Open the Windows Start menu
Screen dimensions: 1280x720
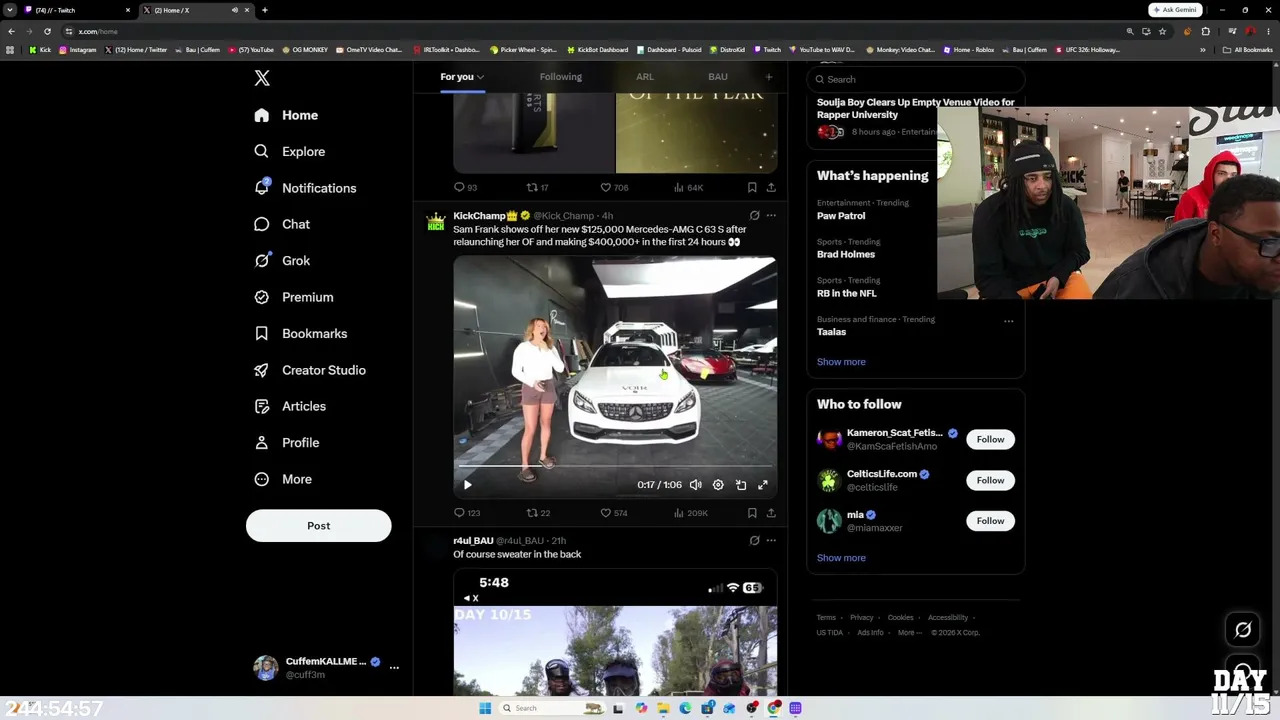[485, 708]
